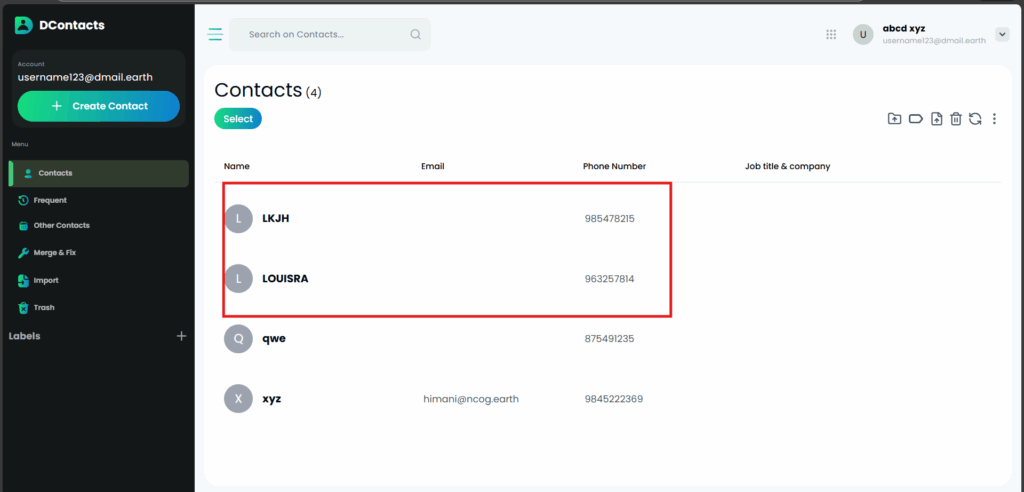
Task: Add a new label with plus icon
Action: [x=181, y=336]
